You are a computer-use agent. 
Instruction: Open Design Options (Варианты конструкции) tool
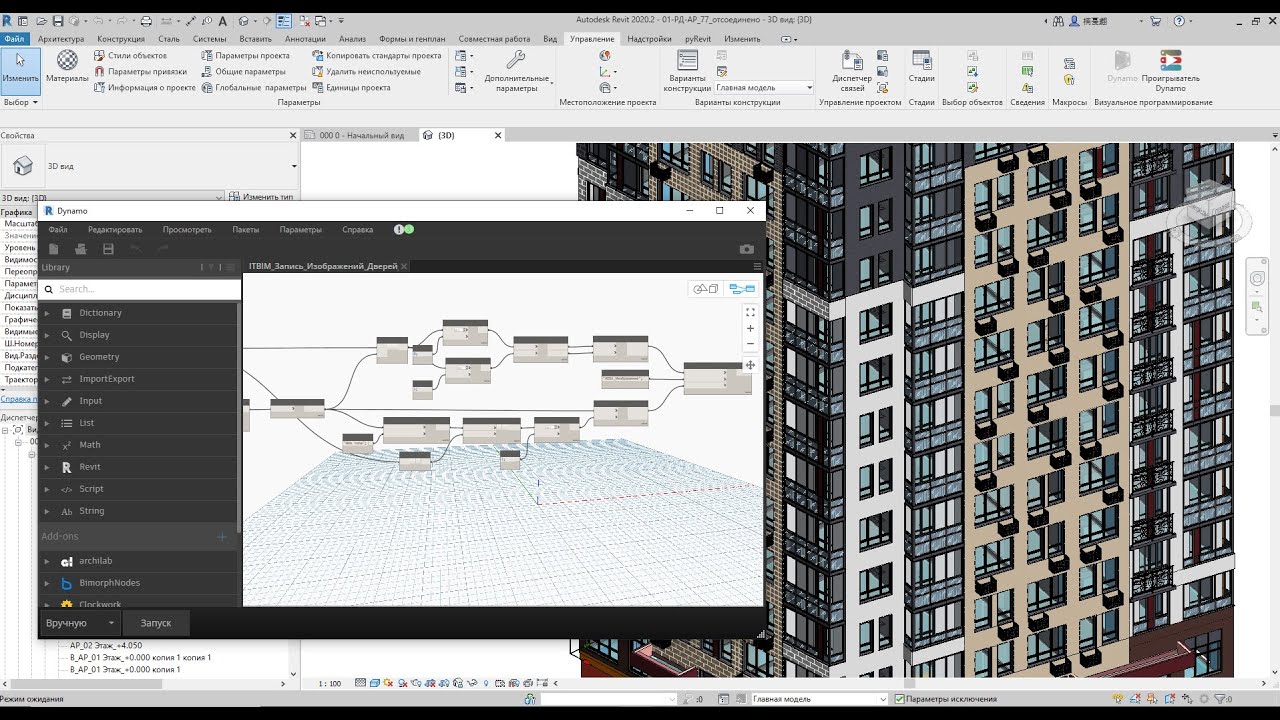(686, 71)
